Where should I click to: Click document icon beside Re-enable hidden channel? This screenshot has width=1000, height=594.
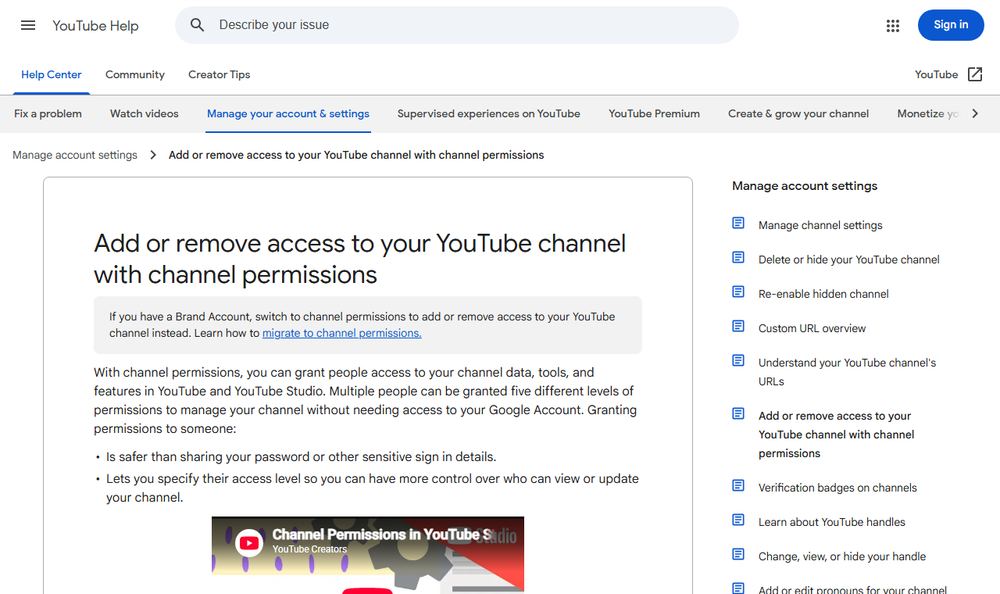tap(739, 292)
